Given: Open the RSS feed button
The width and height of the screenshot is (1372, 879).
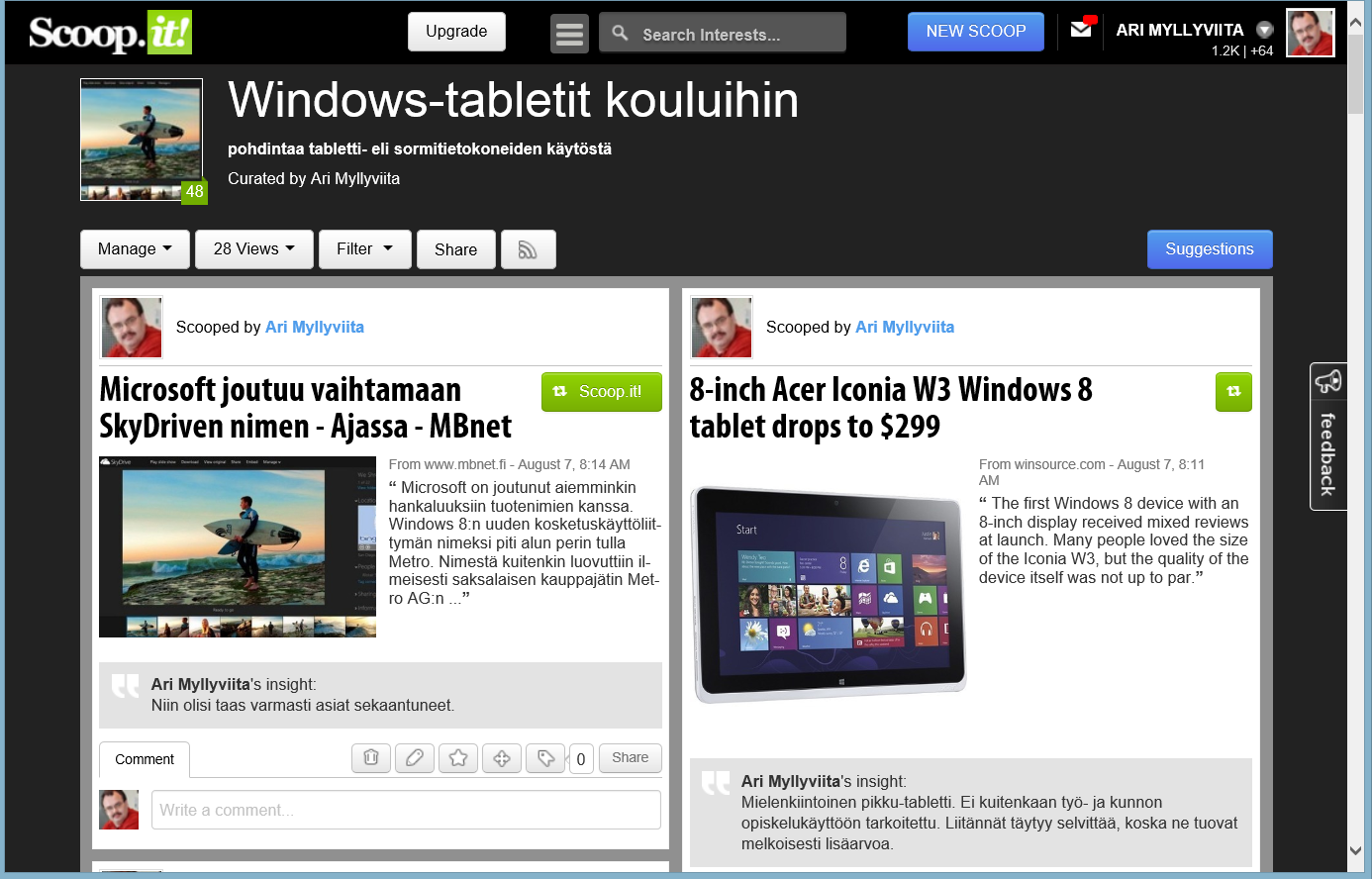Looking at the screenshot, I should [529, 249].
